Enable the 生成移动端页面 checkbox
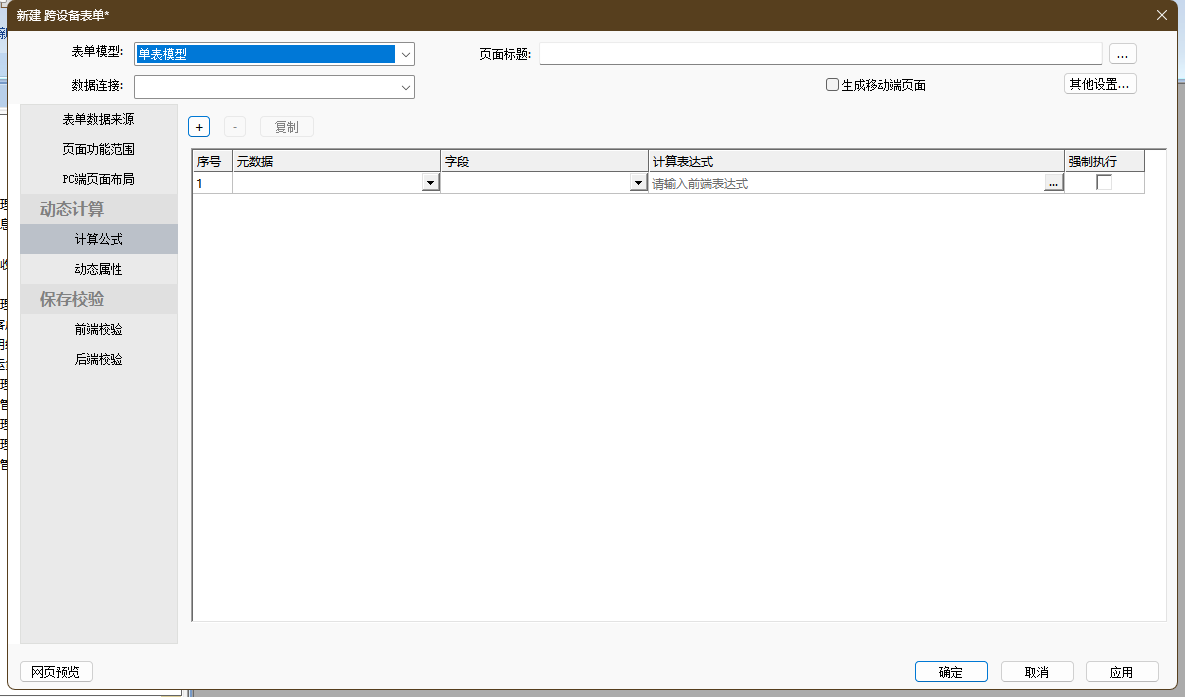 832,85
